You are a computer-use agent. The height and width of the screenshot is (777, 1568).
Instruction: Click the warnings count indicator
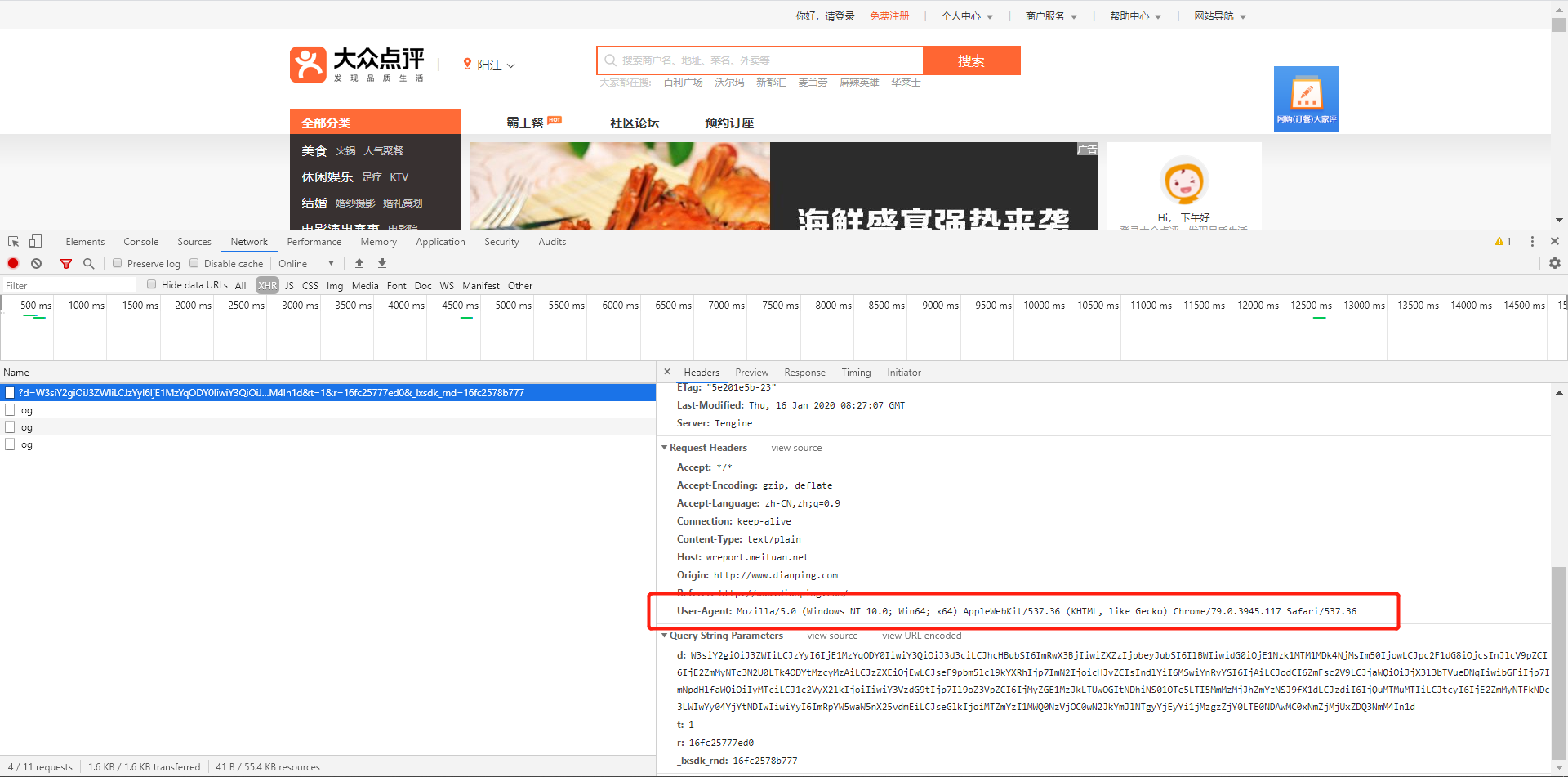[x=1503, y=242]
